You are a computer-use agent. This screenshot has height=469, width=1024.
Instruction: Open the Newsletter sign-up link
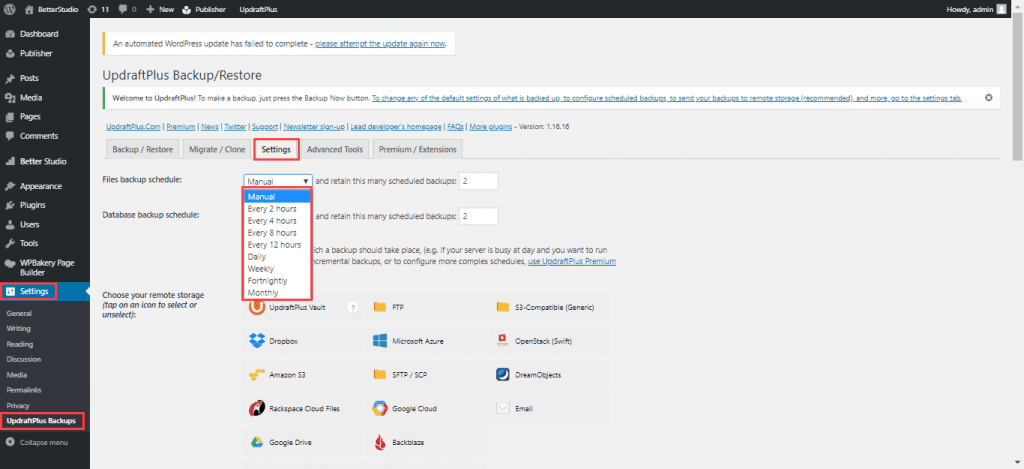click(314, 127)
